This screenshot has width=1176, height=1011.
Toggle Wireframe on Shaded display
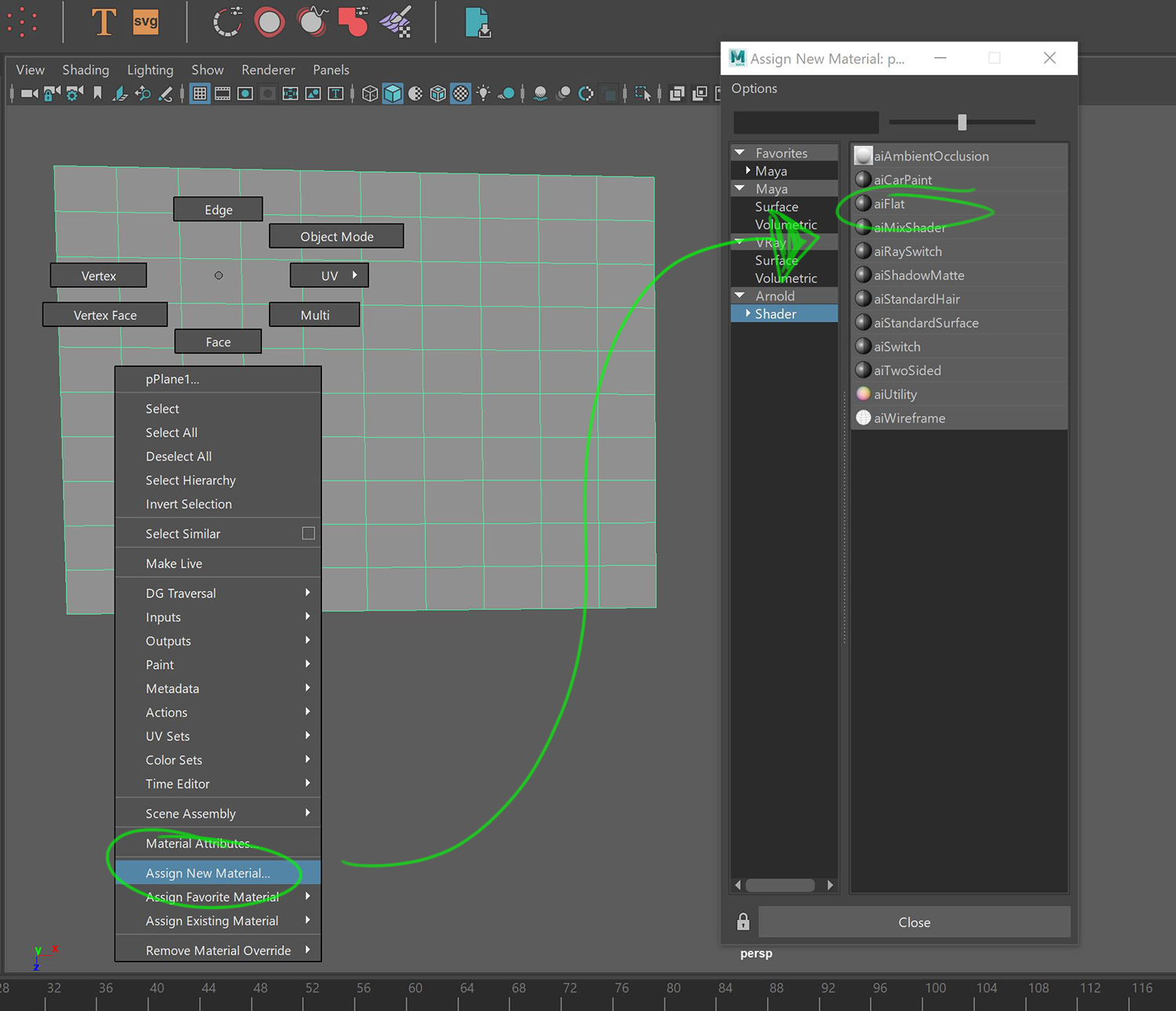(x=438, y=94)
